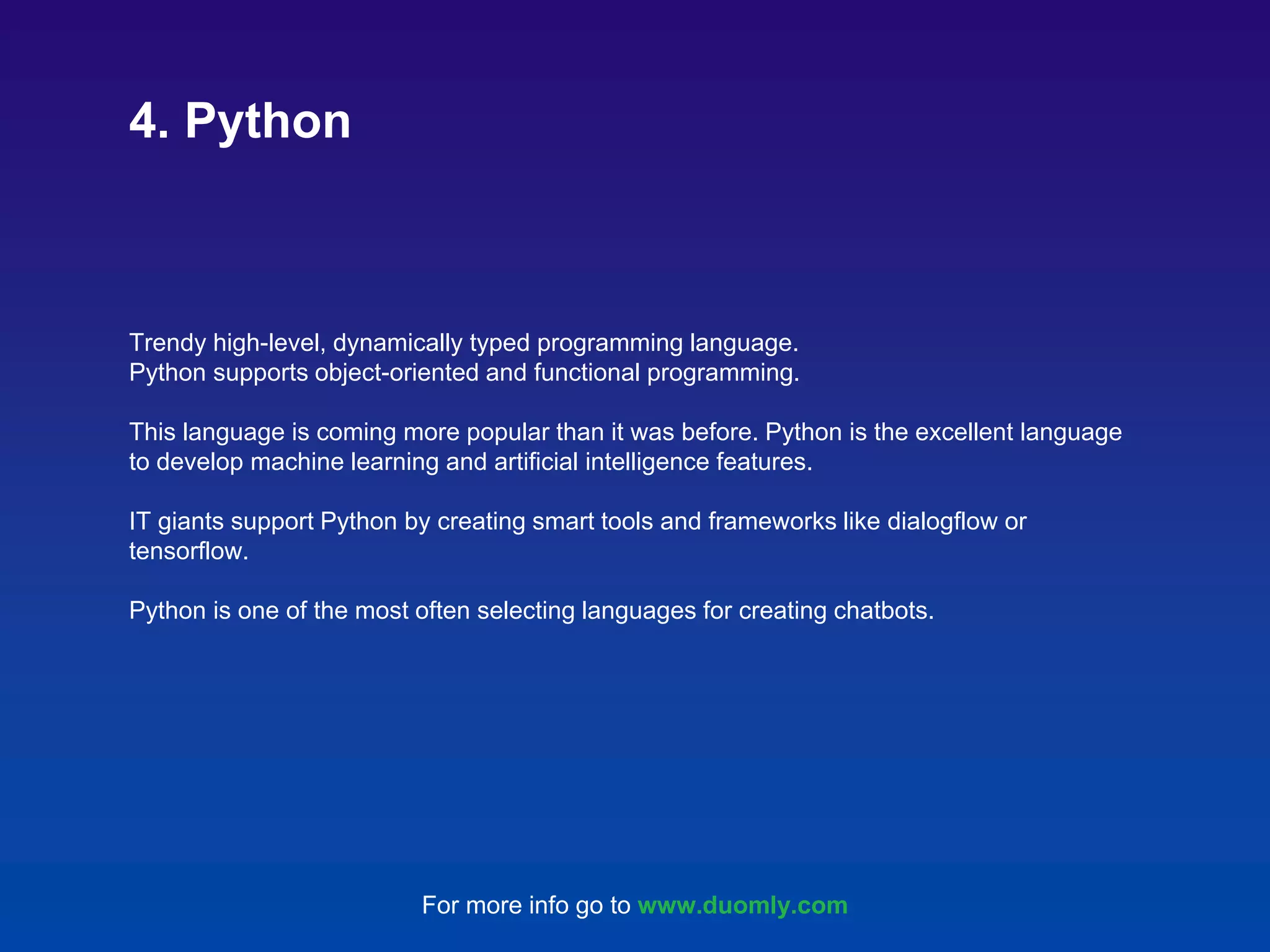
Task: Click the word 'tensorflow.'
Action: [189, 551]
